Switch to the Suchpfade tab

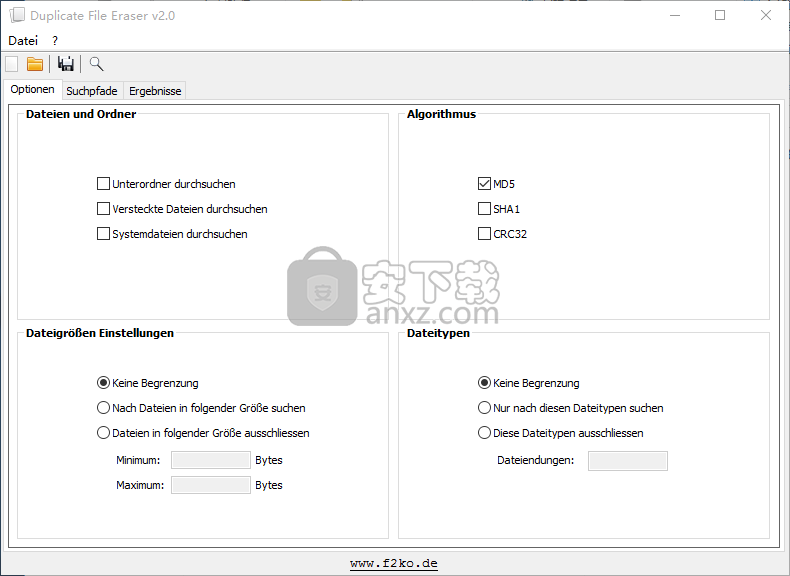pyautogui.click(x=92, y=91)
